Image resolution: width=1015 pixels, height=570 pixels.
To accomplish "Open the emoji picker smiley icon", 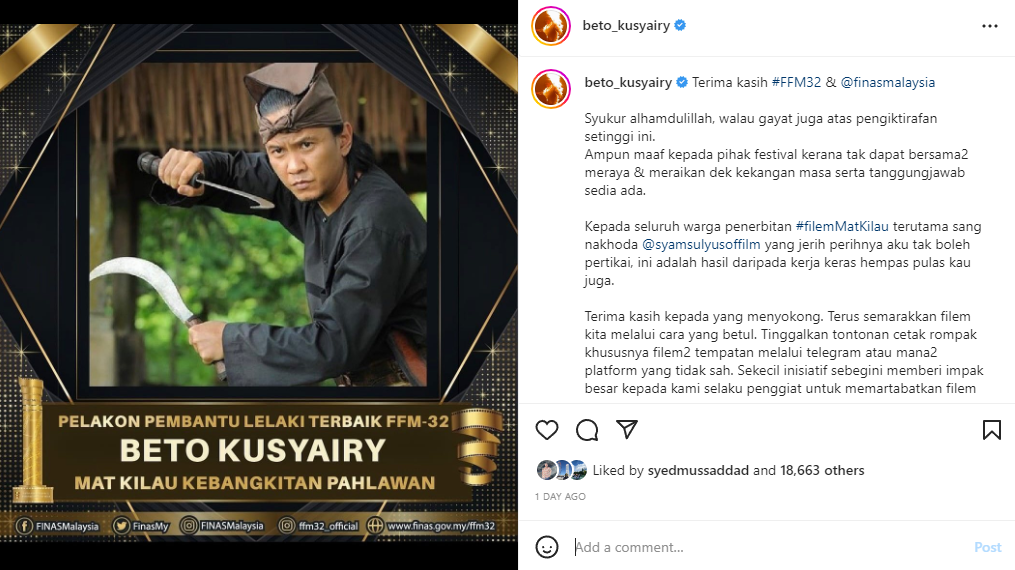I will click(x=547, y=547).
